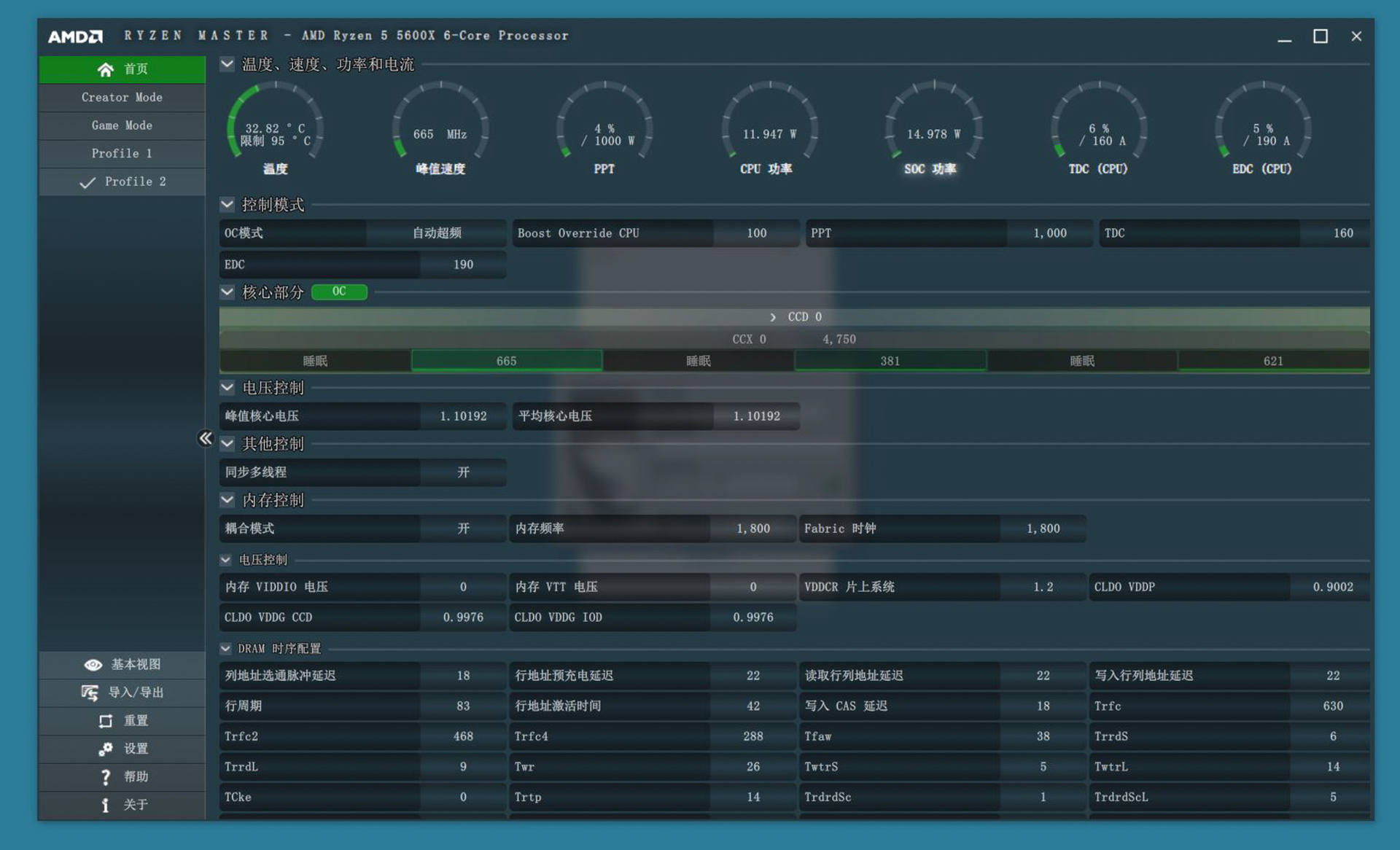Screen dimensions: 1400x850
Task: Click the Profile 2 checkmark icon
Action: pyautogui.click(x=87, y=182)
